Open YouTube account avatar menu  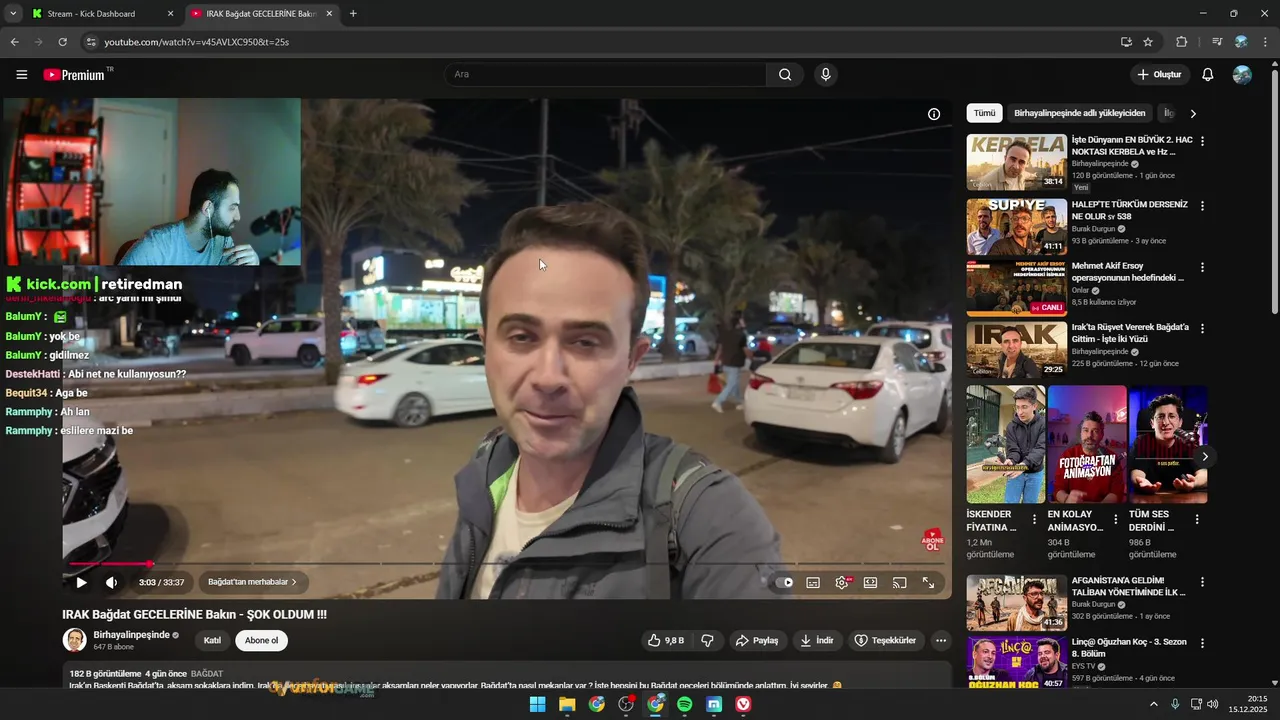[1242, 75]
